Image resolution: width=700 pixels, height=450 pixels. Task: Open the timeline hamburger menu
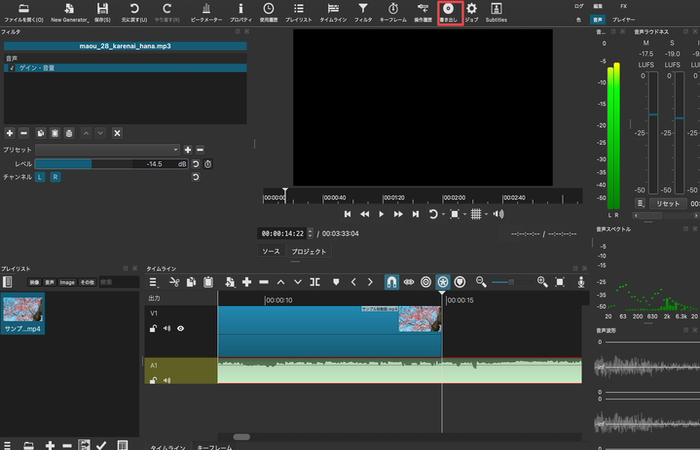155,282
